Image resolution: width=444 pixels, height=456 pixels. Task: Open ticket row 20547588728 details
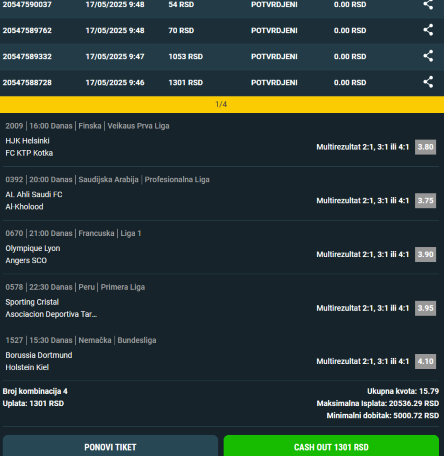[222, 83]
